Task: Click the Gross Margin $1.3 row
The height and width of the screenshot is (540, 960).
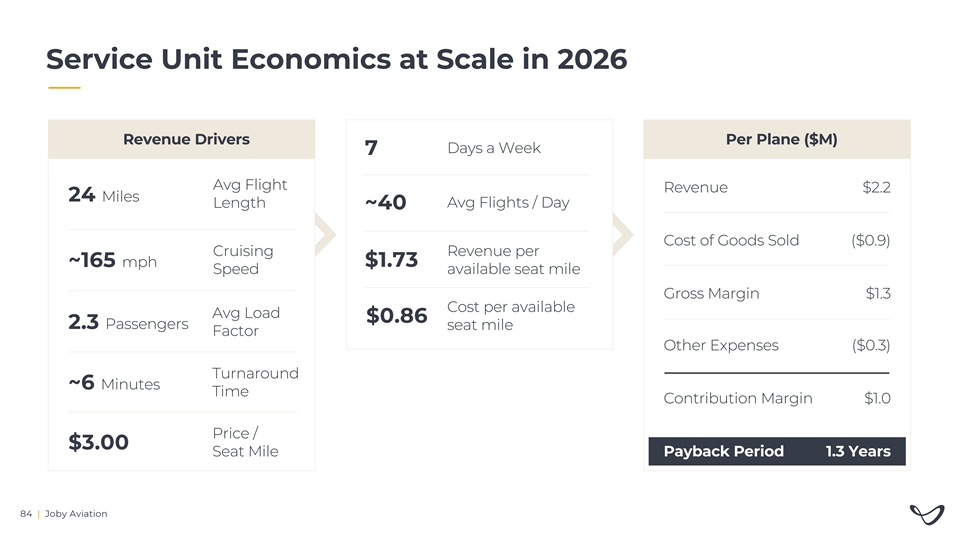Action: click(776, 293)
